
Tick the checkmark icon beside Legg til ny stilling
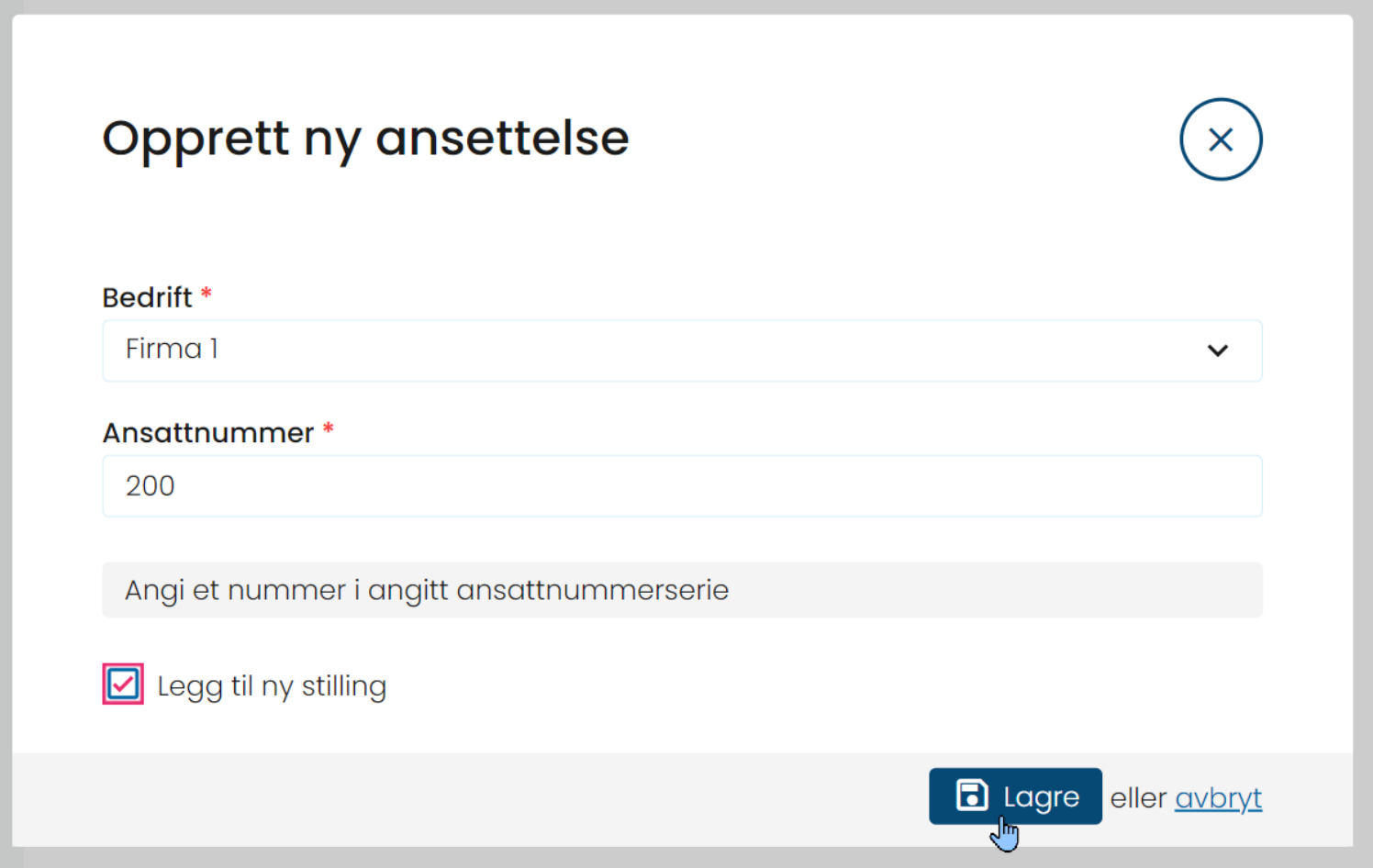[x=123, y=684]
